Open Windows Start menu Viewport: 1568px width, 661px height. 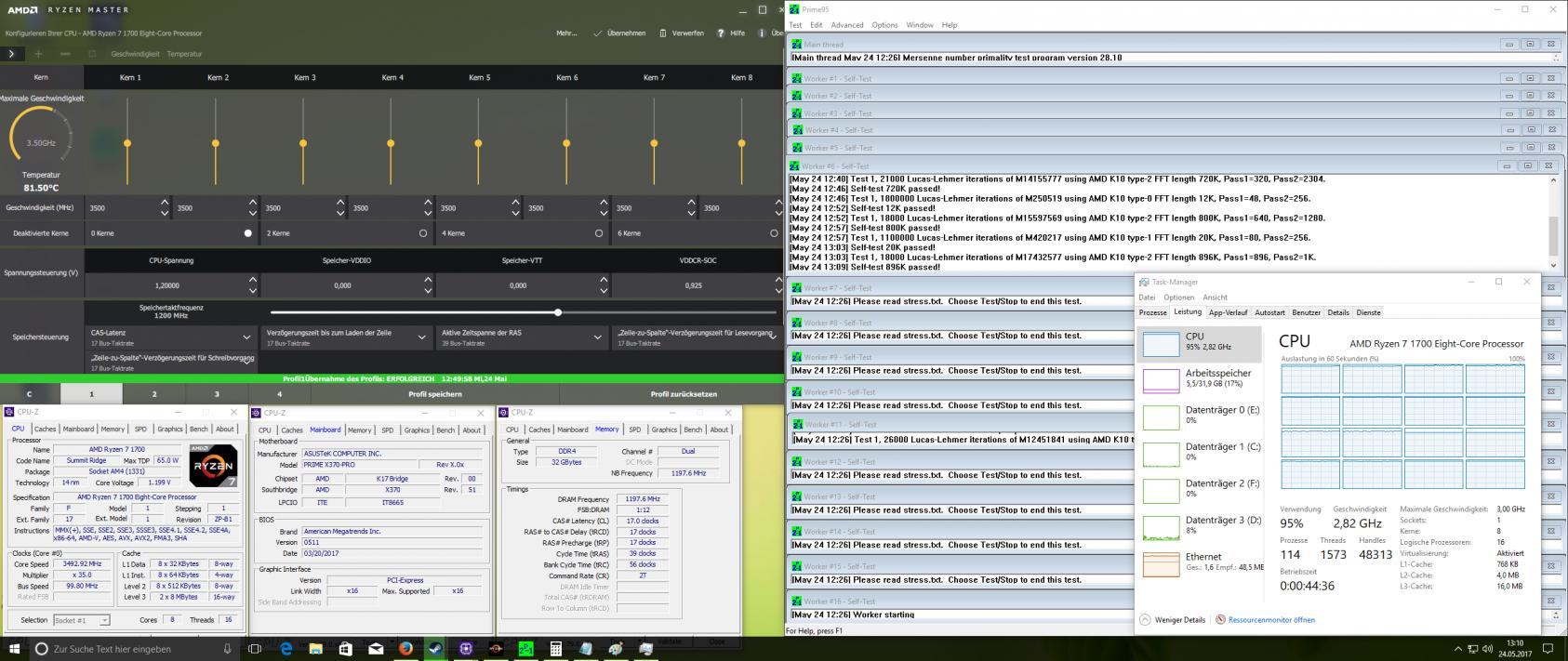pyautogui.click(x=14, y=648)
